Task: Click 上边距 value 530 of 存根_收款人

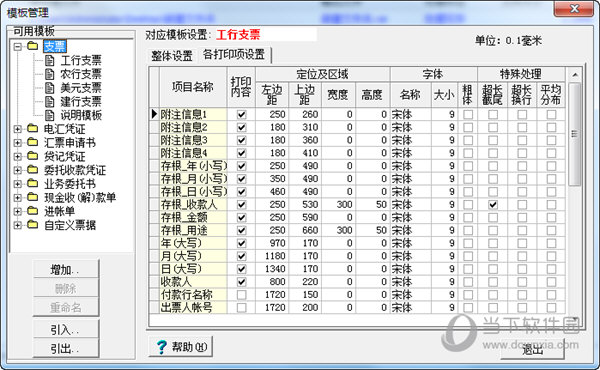Action: (305, 204)
